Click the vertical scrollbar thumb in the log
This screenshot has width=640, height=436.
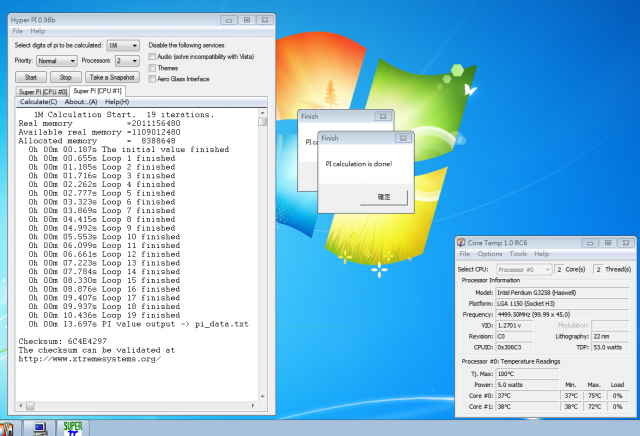262,122
